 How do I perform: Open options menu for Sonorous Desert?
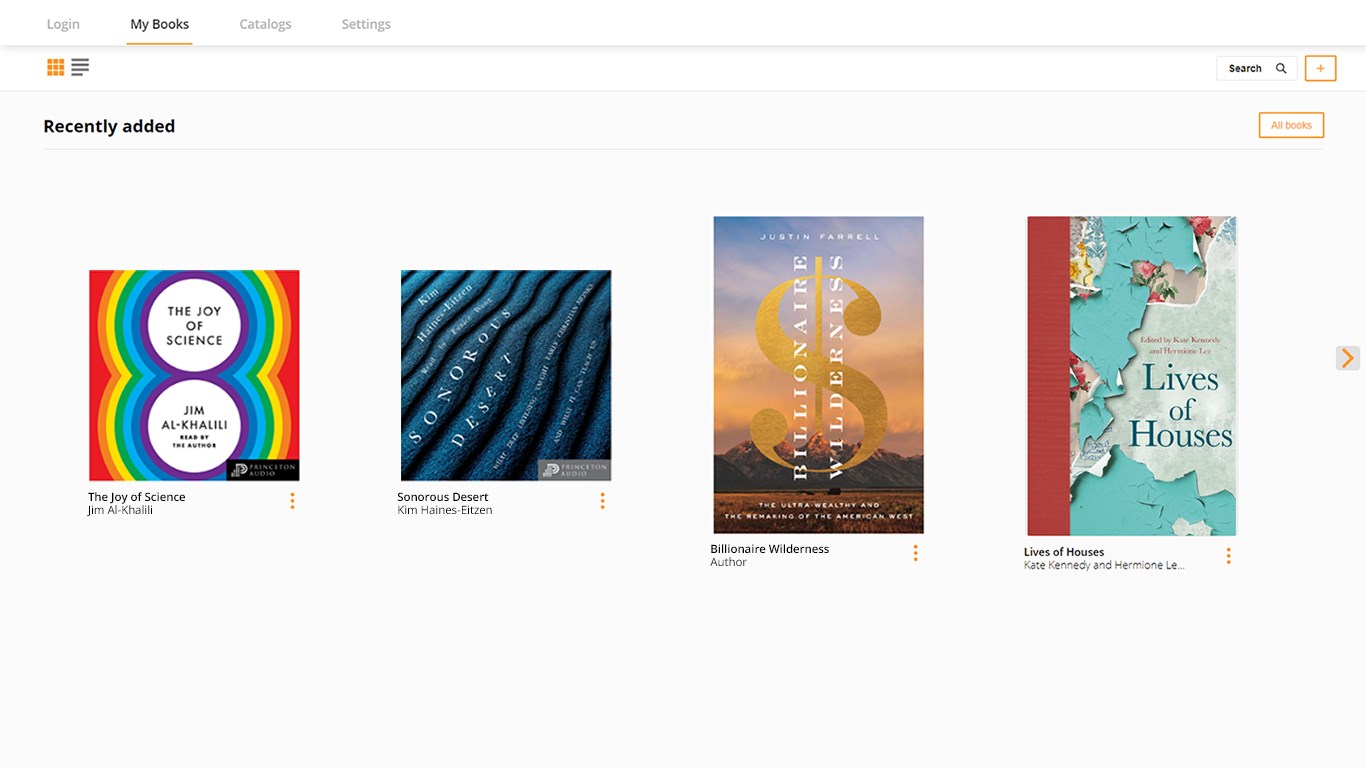coord(602,502)
